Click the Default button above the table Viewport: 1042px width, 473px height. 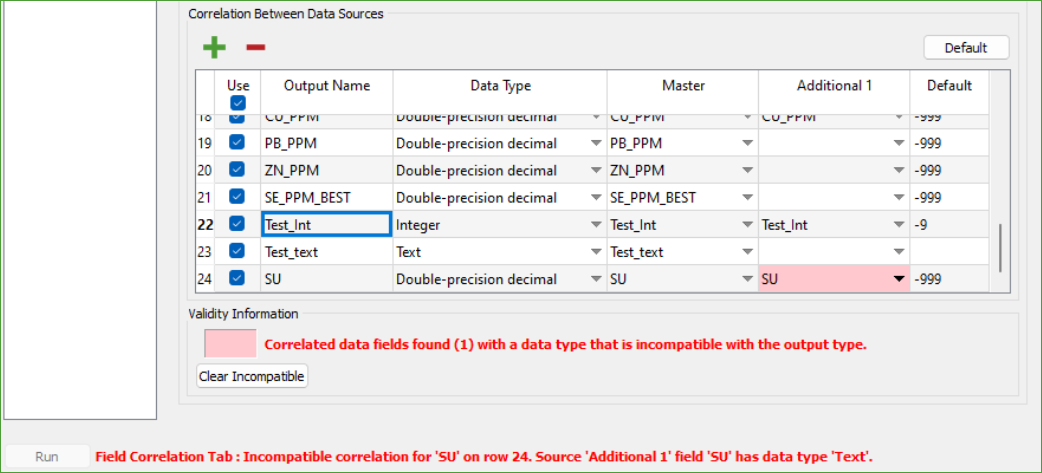pos(965,47)
